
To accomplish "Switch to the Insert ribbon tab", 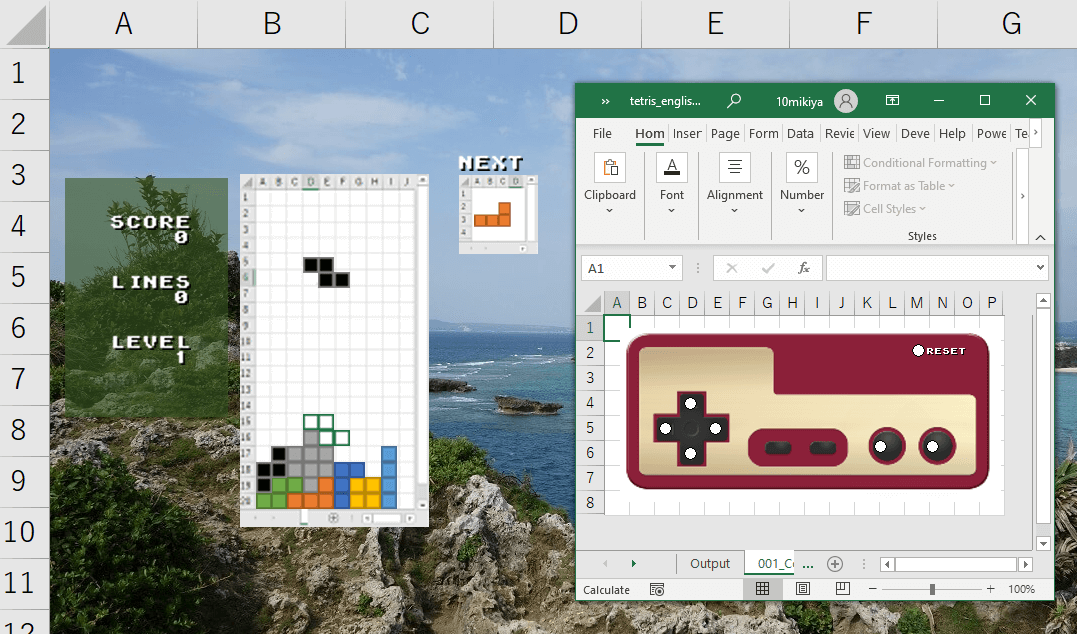I will [687, 133].
